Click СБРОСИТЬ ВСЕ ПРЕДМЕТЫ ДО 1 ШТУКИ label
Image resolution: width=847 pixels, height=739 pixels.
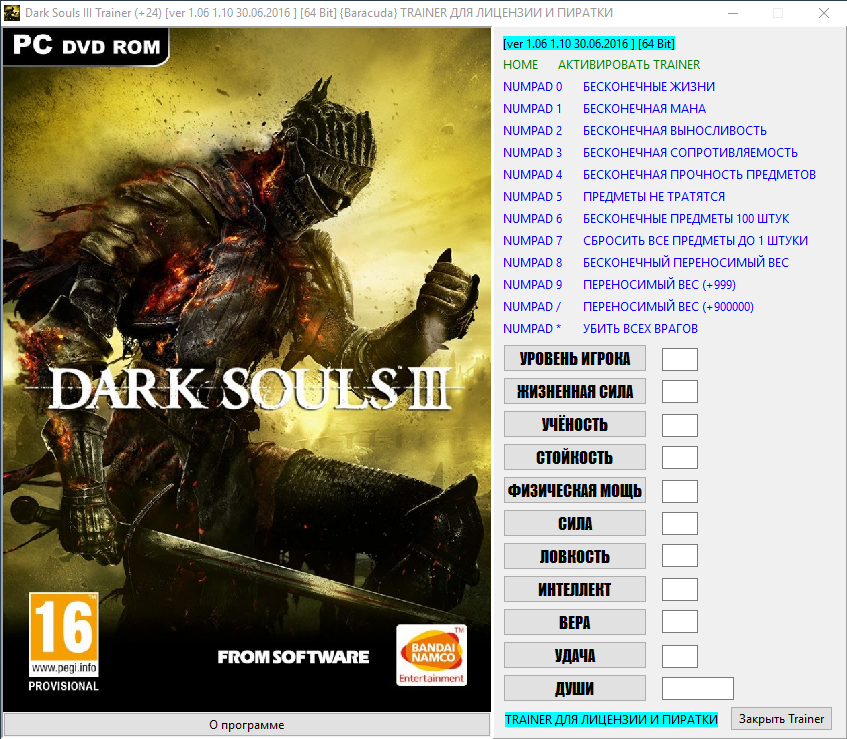695,240
